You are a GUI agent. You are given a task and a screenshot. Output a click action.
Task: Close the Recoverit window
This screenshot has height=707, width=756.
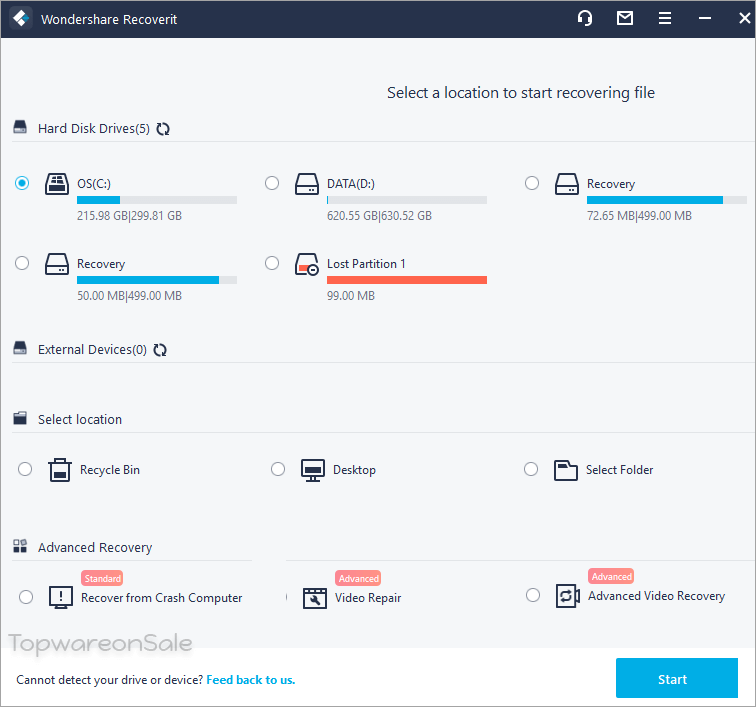click(x=744, y=18)
